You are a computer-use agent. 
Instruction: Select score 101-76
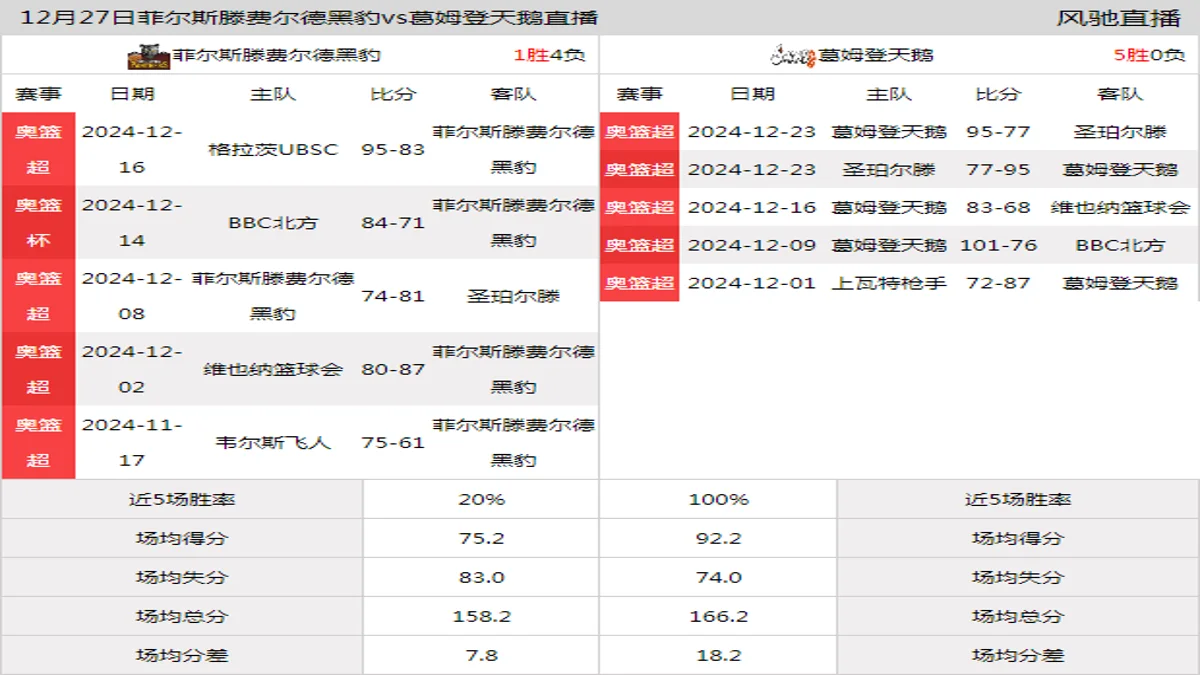click(x=998, y=245)
